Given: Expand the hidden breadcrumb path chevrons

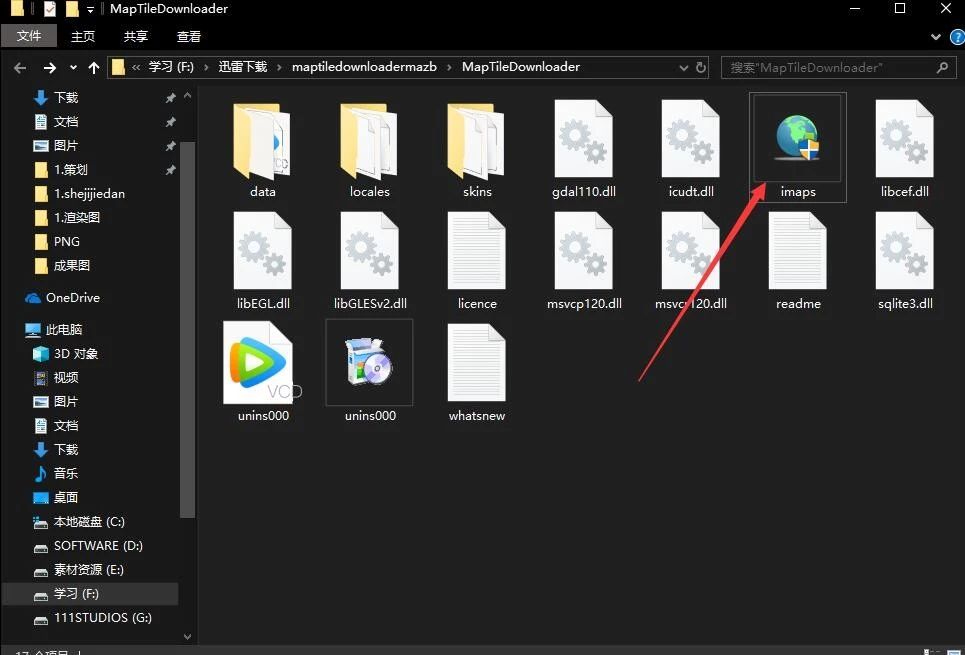Looking at the screenshot, I should [x=136, y=67].
